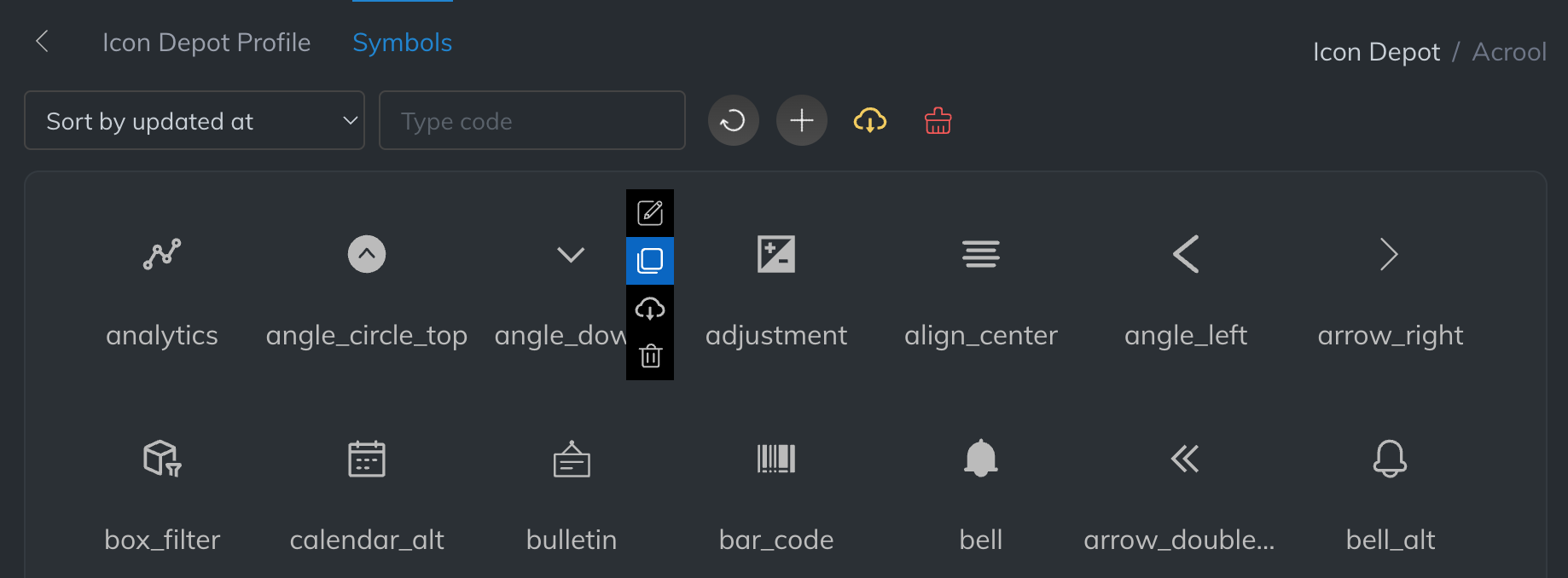Click the back arrow icon

pos(42,41)
